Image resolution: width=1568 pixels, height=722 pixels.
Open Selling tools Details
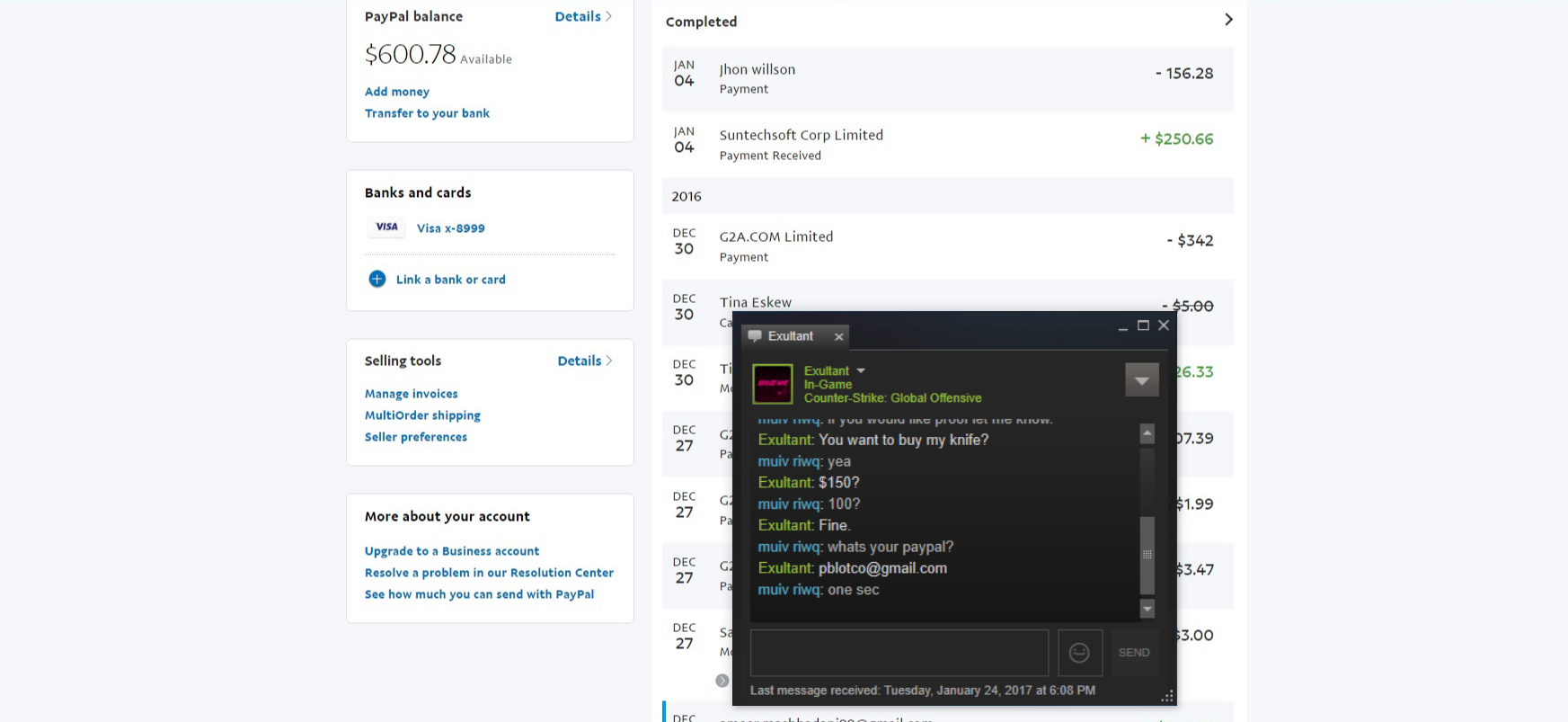(x=585, y=361)
